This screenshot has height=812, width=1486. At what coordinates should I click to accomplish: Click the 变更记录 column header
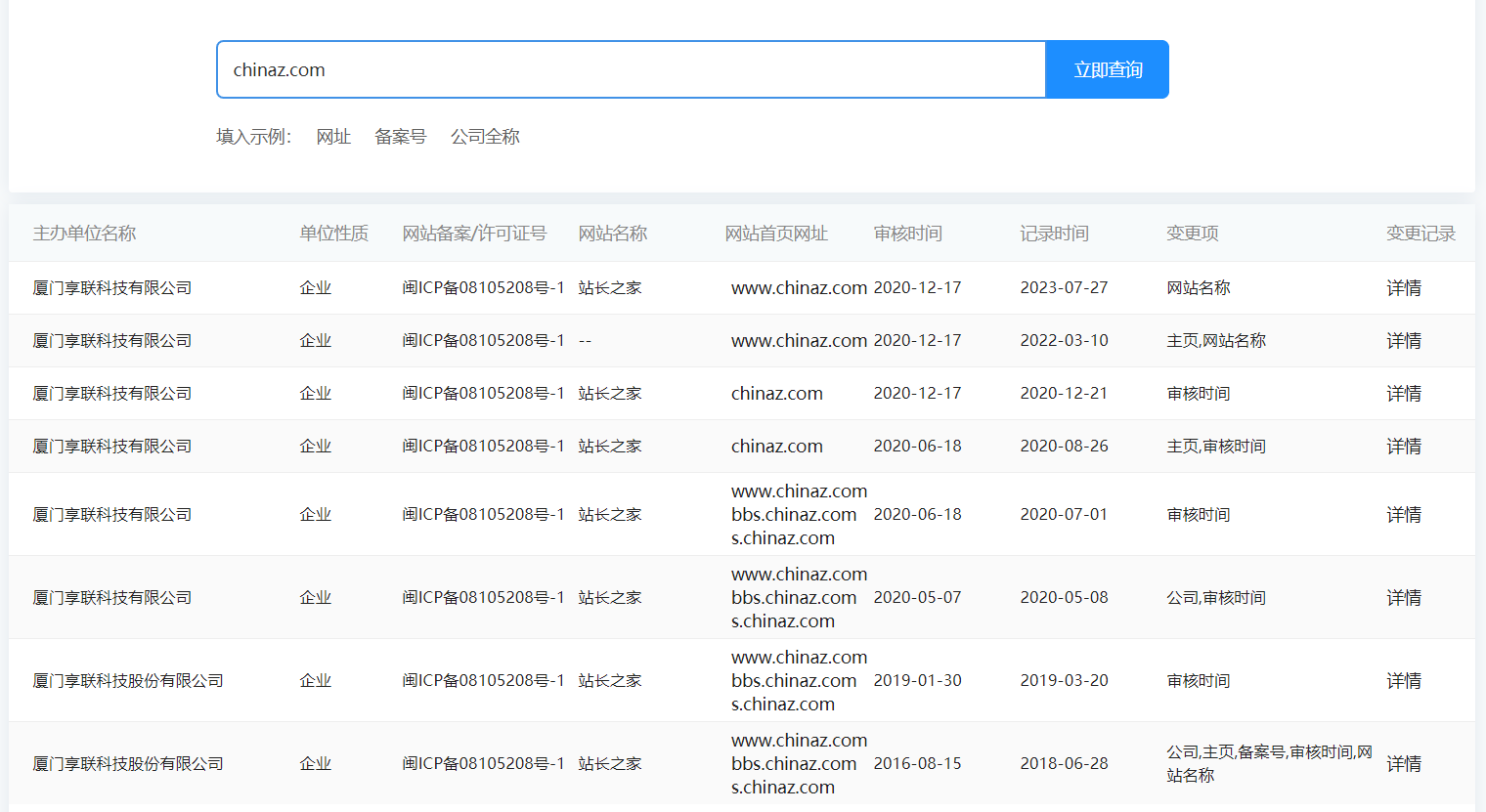[x=1420, y=234]
